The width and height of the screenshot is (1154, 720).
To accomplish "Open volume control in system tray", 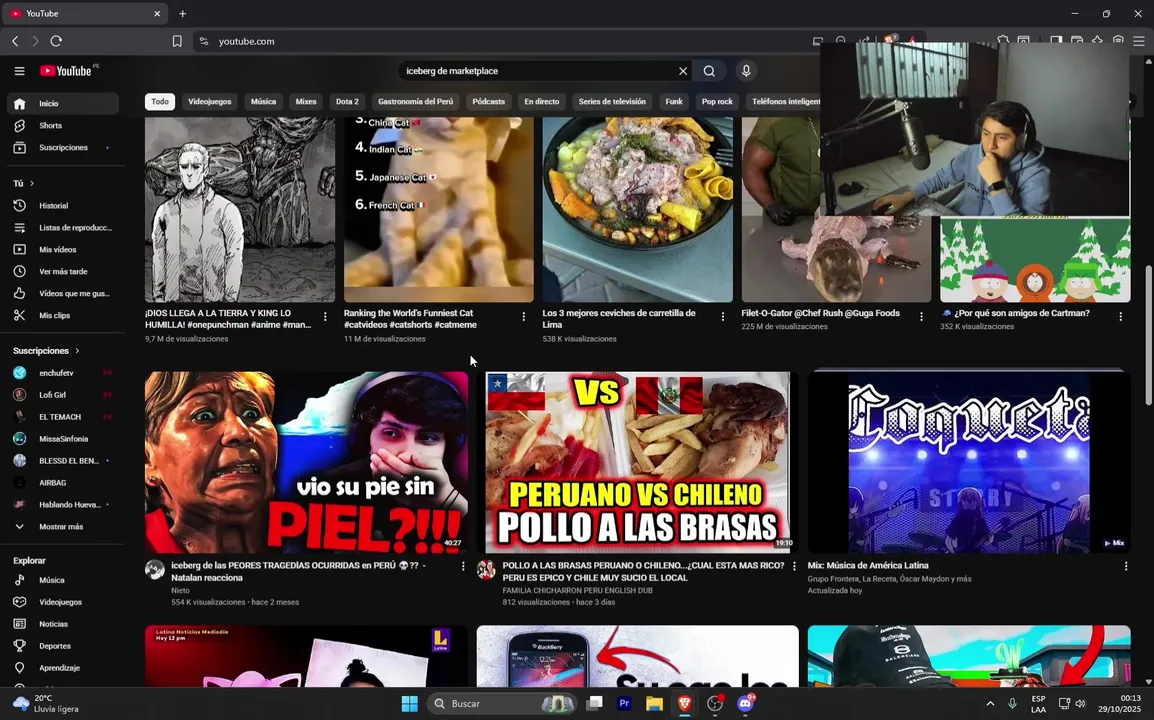I will 1080,704.
